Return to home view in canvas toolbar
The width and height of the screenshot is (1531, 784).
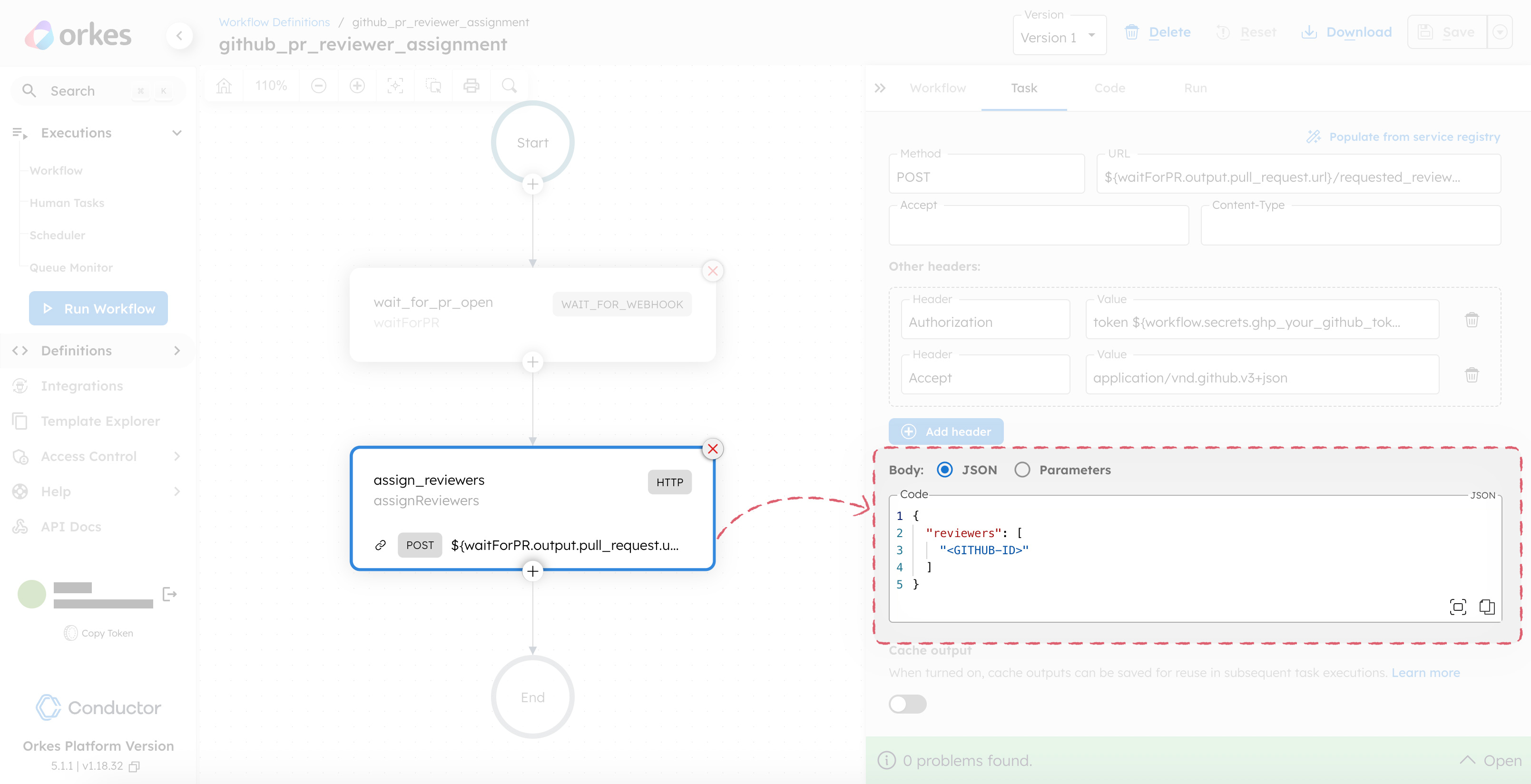click(224, 86)
